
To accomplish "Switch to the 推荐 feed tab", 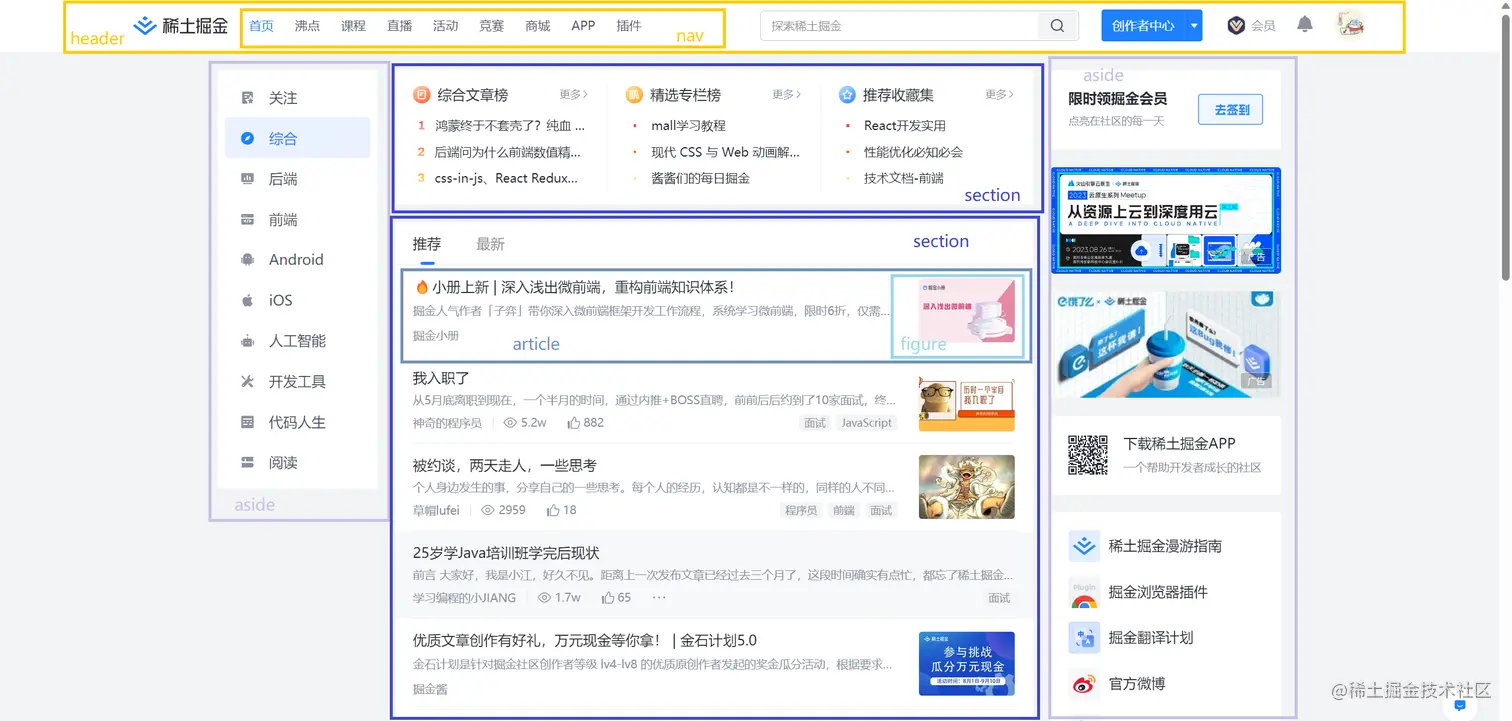I will 427,244.
